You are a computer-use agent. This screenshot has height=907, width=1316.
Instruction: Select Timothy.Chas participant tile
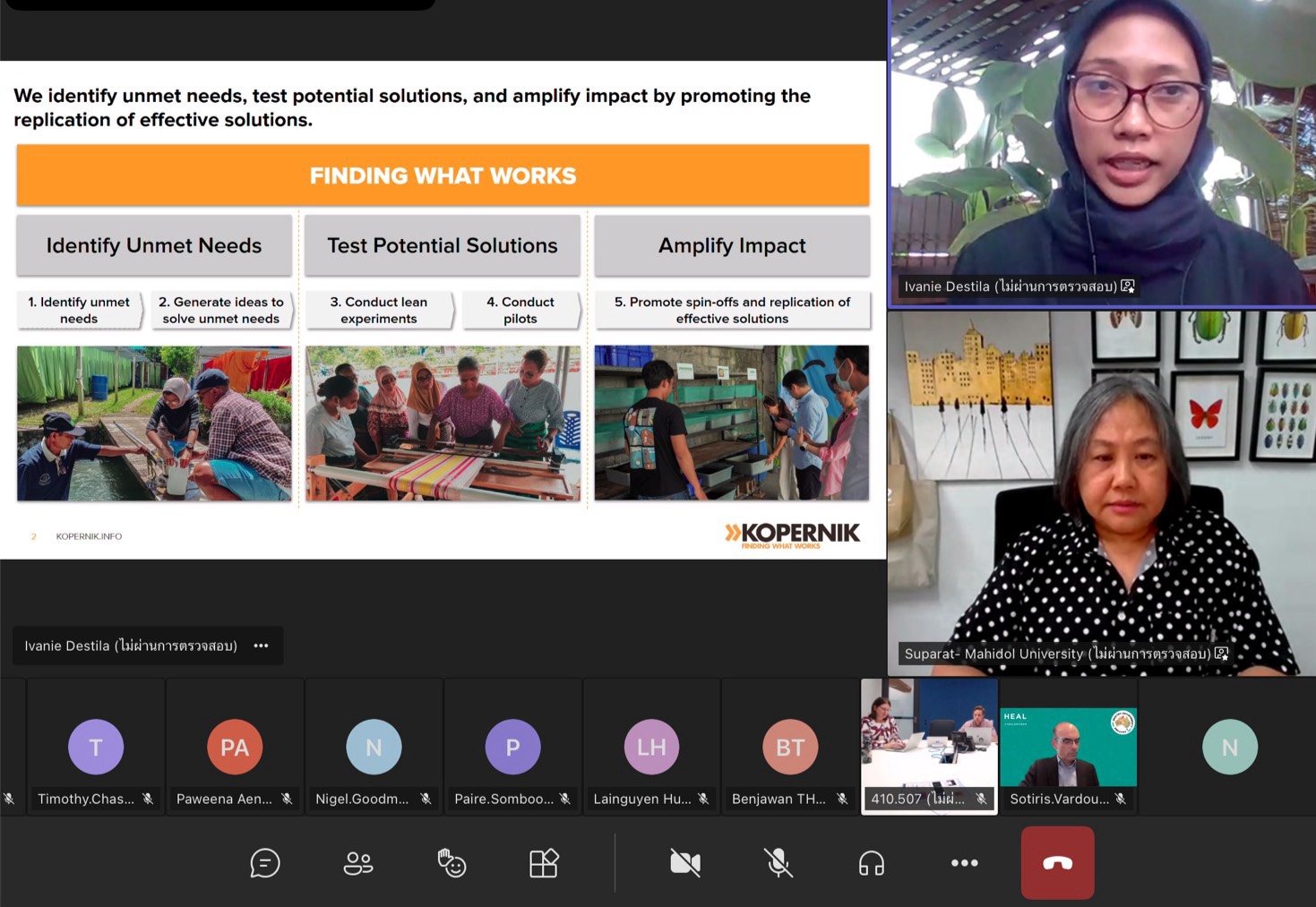tap(96, 747)
